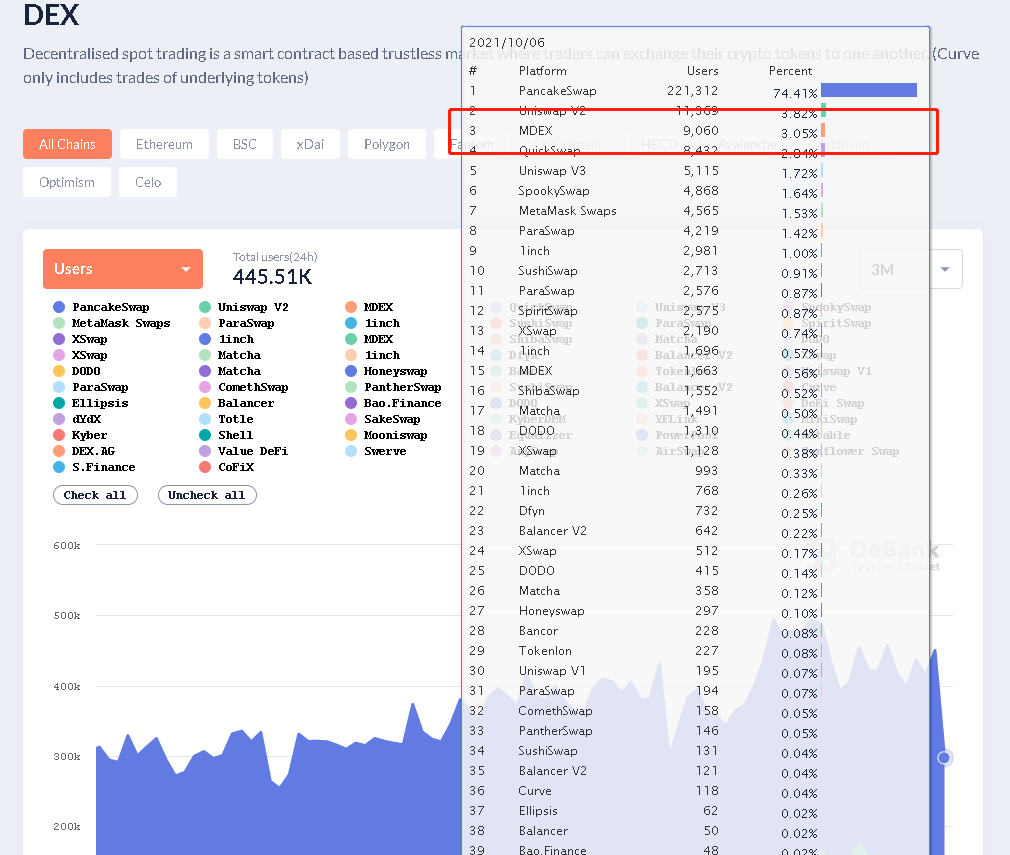Toggle Ellipsis series in legend
This screenshot has width=1010, height=855.
(x=91, y=403)
